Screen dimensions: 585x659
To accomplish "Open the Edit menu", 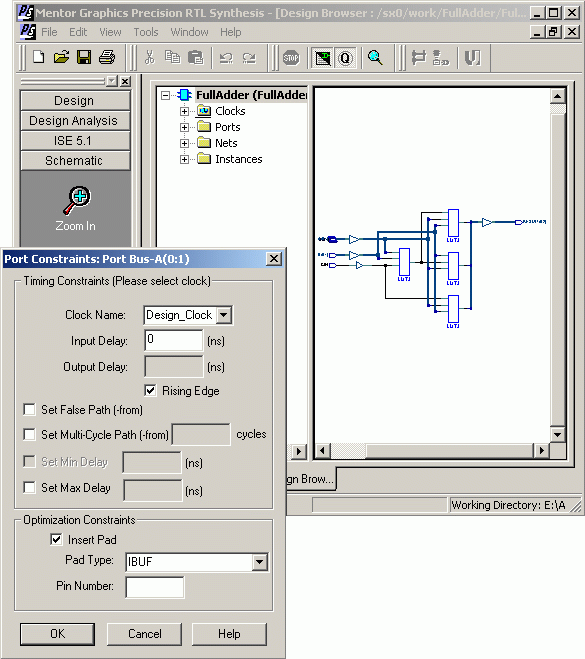I will coord(78,32).
